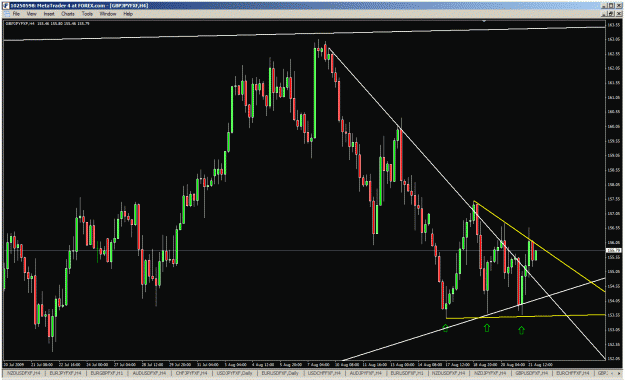Switch to the AUDJPYFXF,H4 chart tab
This screenshot has height=380, width=625.
[366, 373]
